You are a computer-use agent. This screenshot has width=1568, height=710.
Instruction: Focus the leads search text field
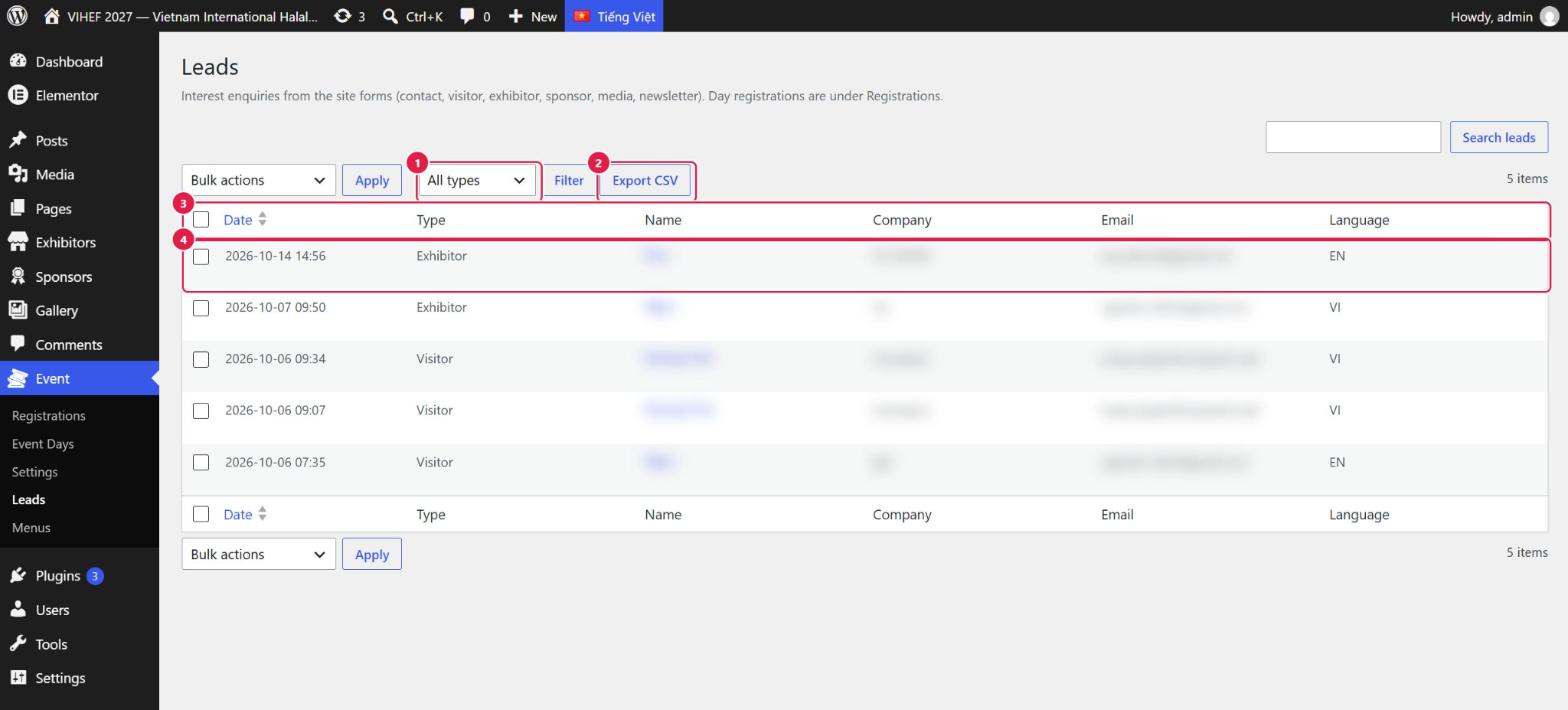[x=1353, y=137]
